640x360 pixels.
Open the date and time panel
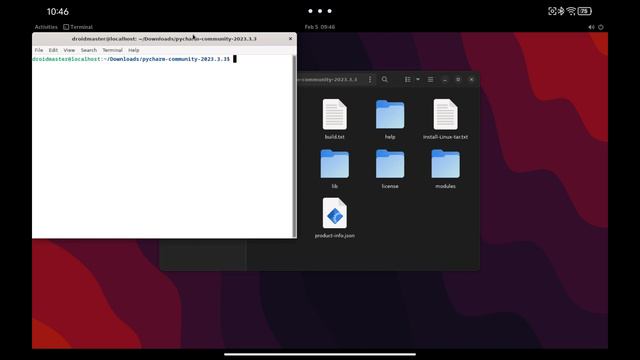coord(320,27)
